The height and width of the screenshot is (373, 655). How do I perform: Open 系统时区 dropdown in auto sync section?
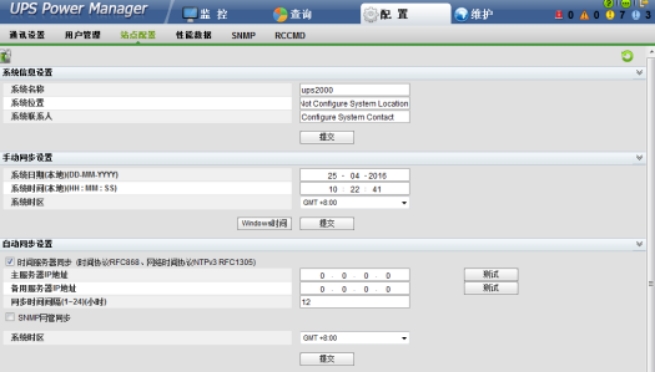(x=354, y=338)
